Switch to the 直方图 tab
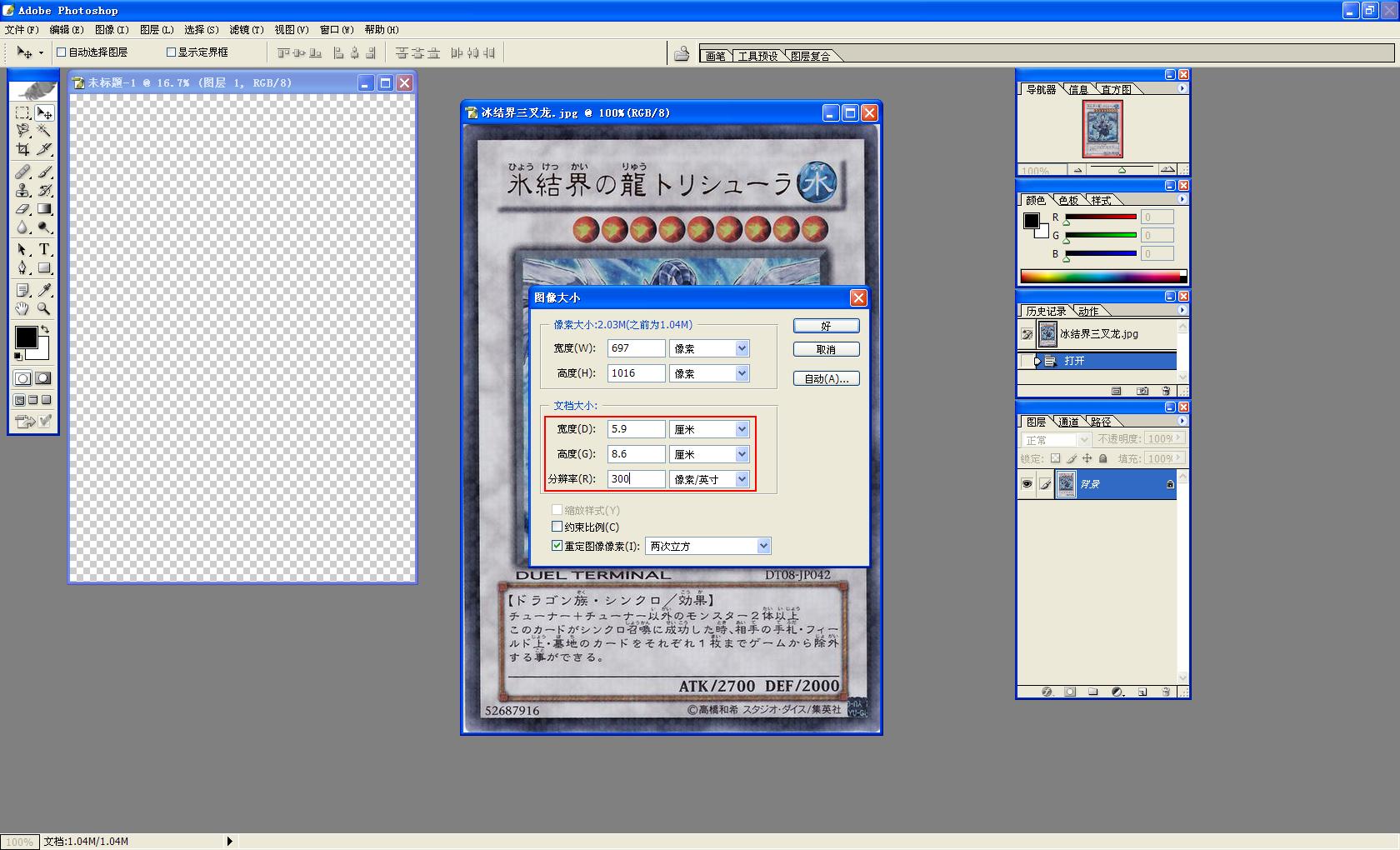Screen dimensions: 1400x850 [1116, 89]
